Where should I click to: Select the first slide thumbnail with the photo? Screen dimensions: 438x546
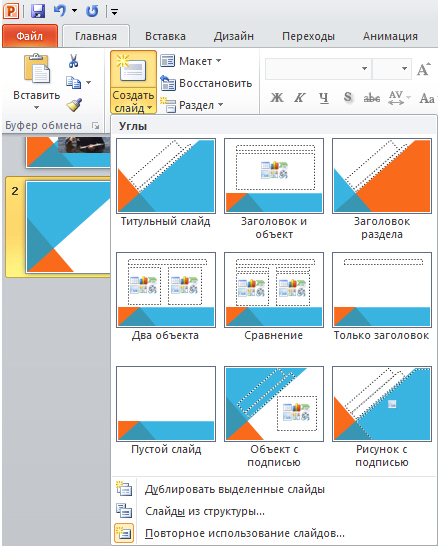pyautogui.click(x=69, y=152)
